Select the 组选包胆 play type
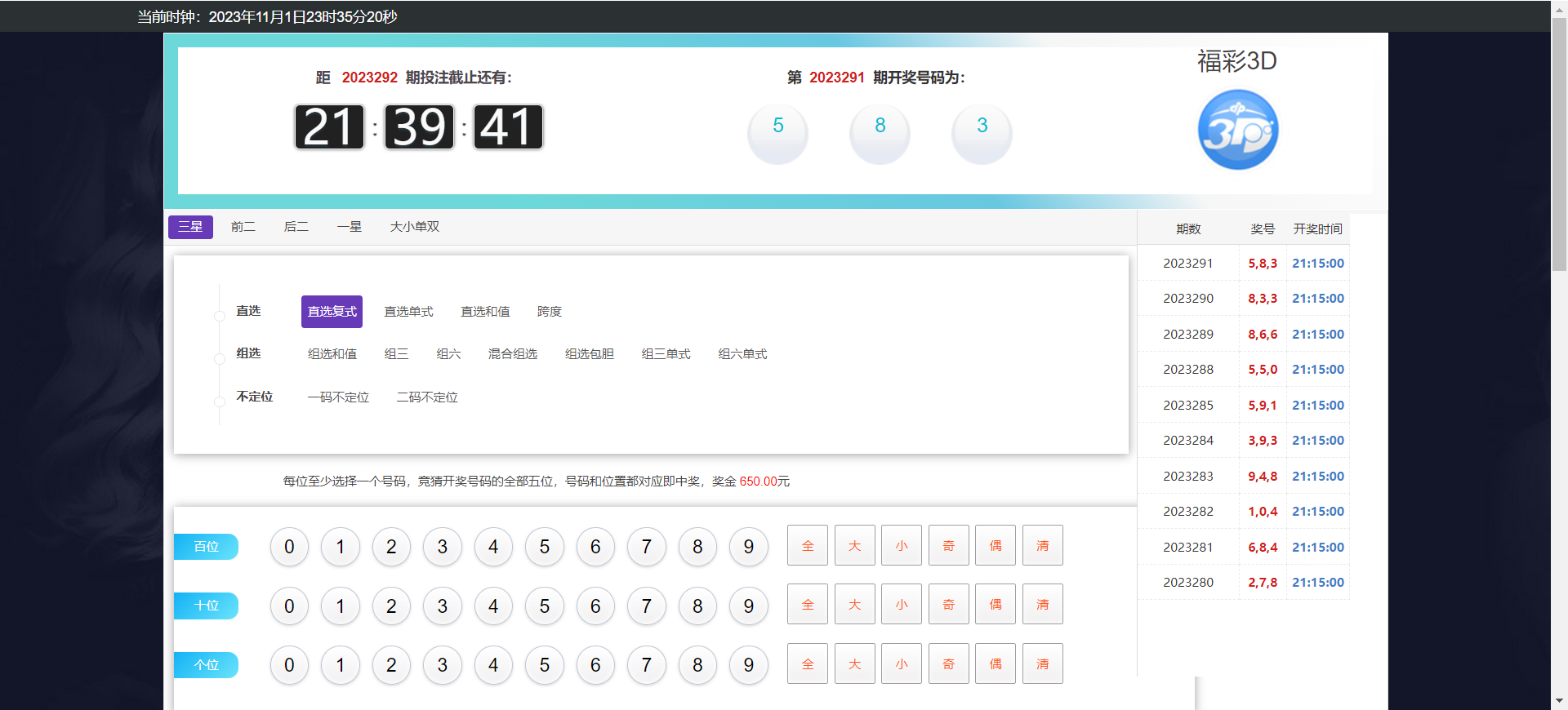 click(x=590, y=354)
